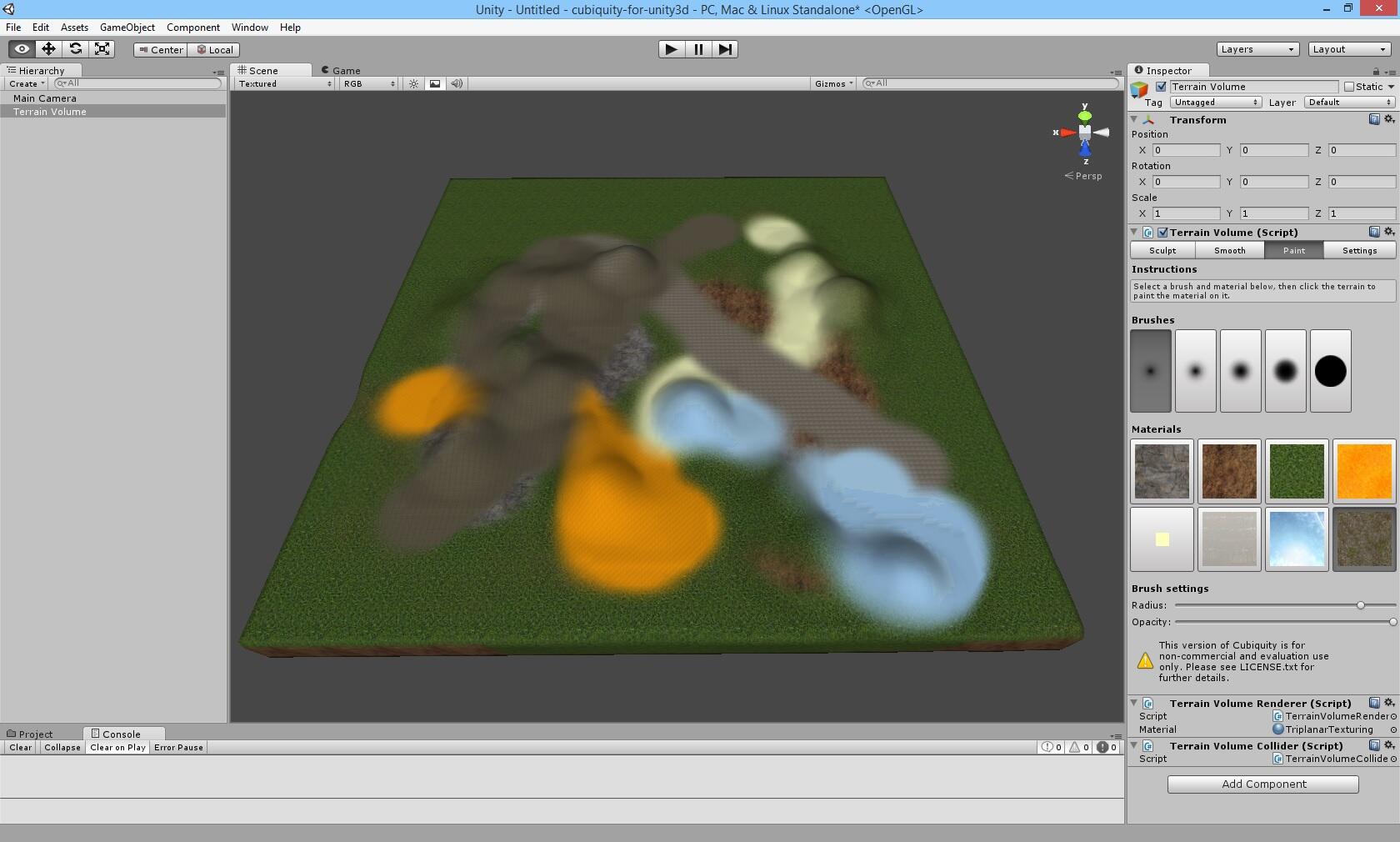
Task: Toggle console Error Pause option
Action: (x=178, y=747)
